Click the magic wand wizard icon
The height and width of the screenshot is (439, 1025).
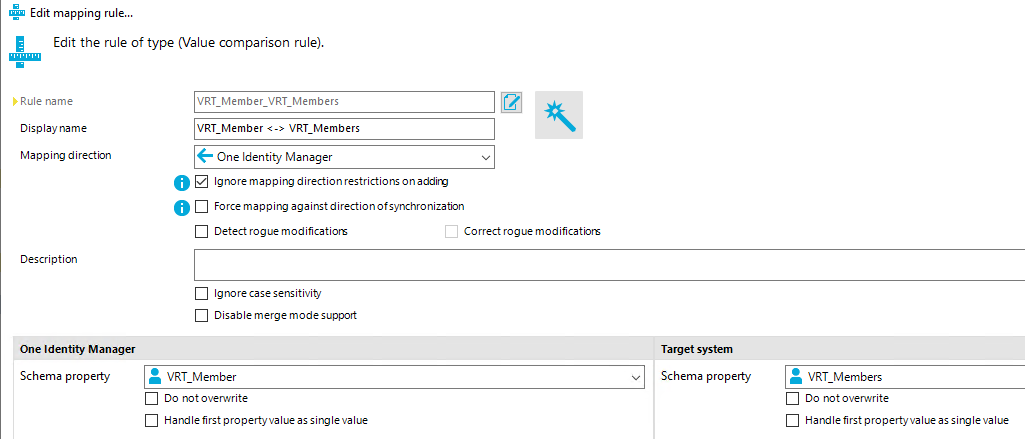pos(559,115)
